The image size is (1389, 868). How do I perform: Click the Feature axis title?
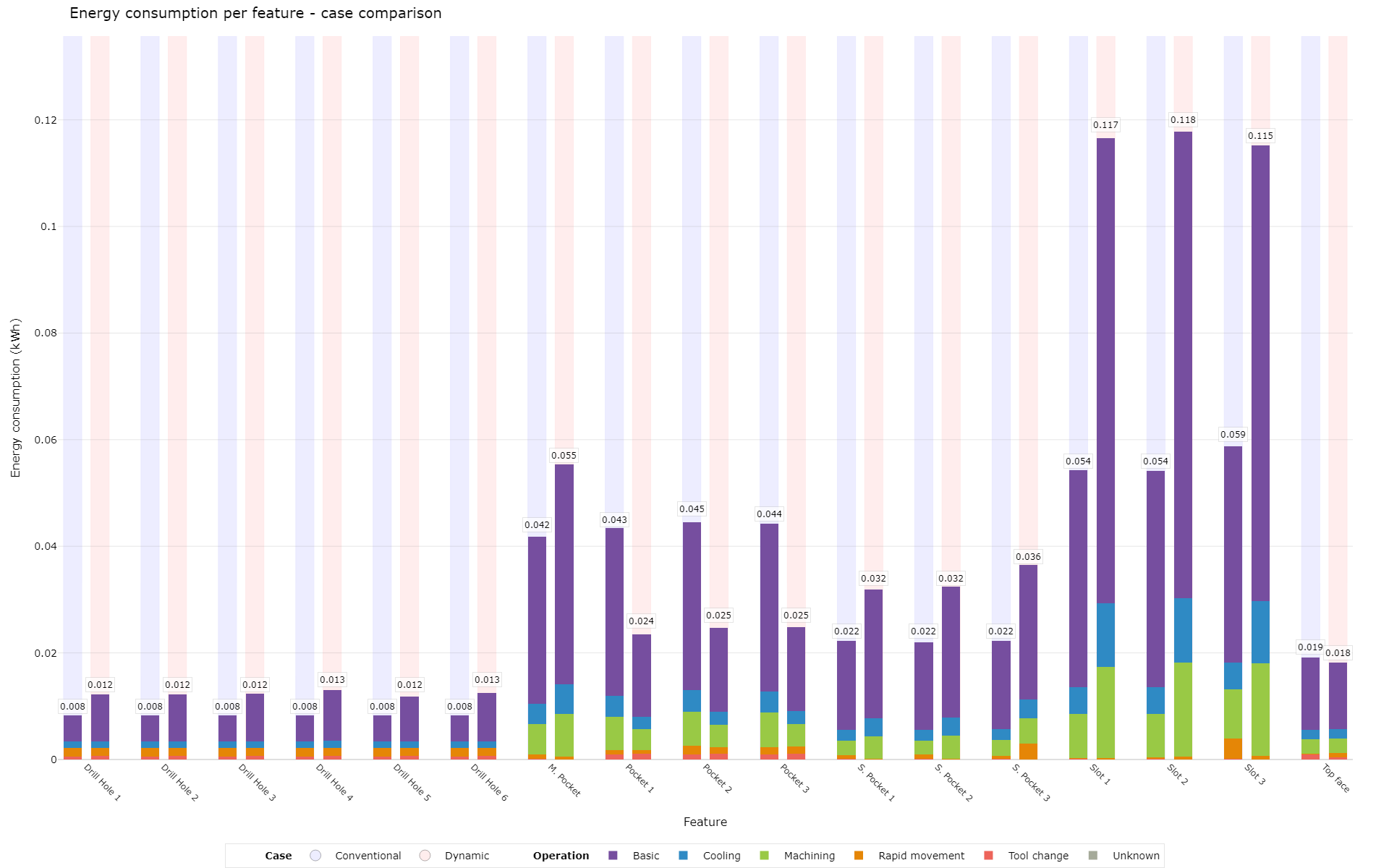[705, 822]
